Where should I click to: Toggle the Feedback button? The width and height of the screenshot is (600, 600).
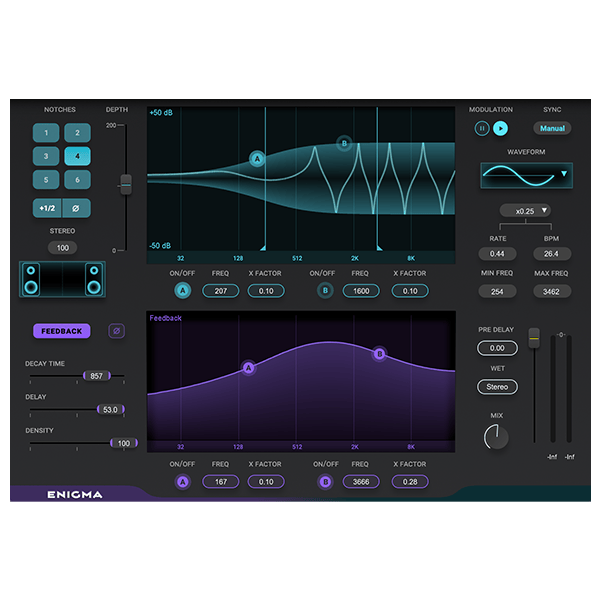[x=62, y=331]
